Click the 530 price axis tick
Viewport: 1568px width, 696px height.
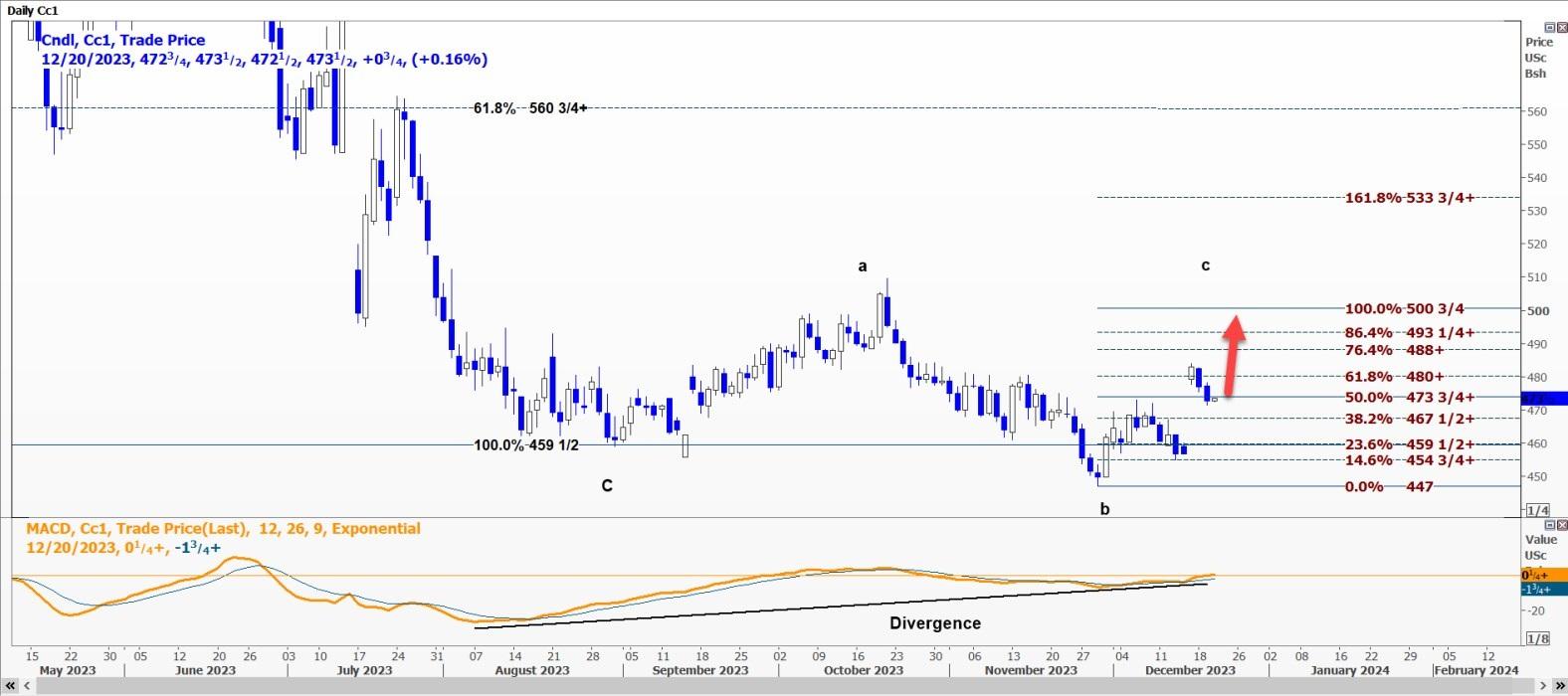(x=1538, y=211)
